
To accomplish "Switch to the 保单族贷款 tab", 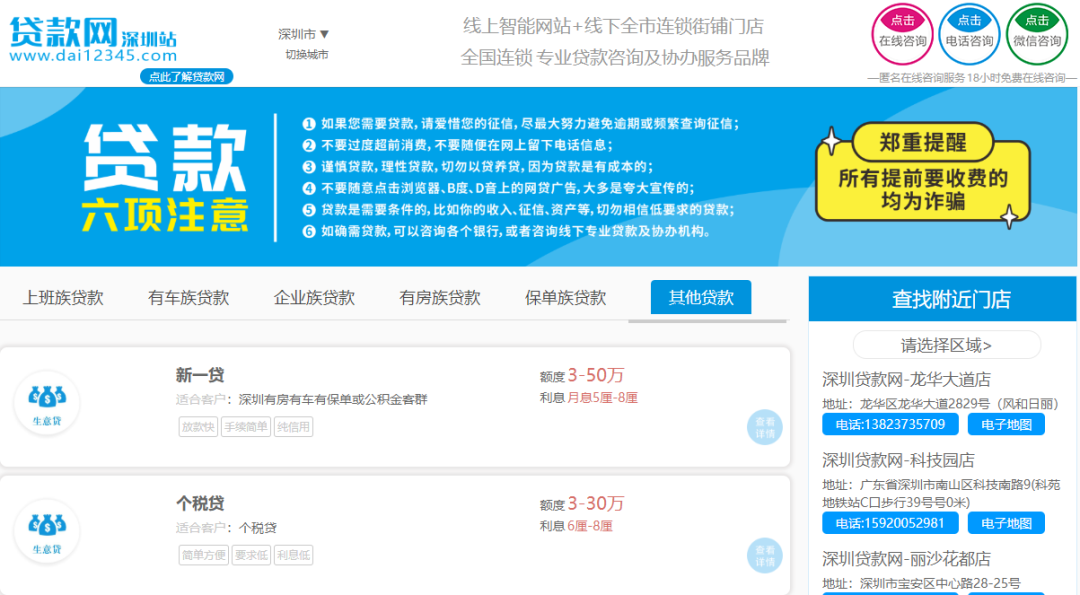I will 565,298.
